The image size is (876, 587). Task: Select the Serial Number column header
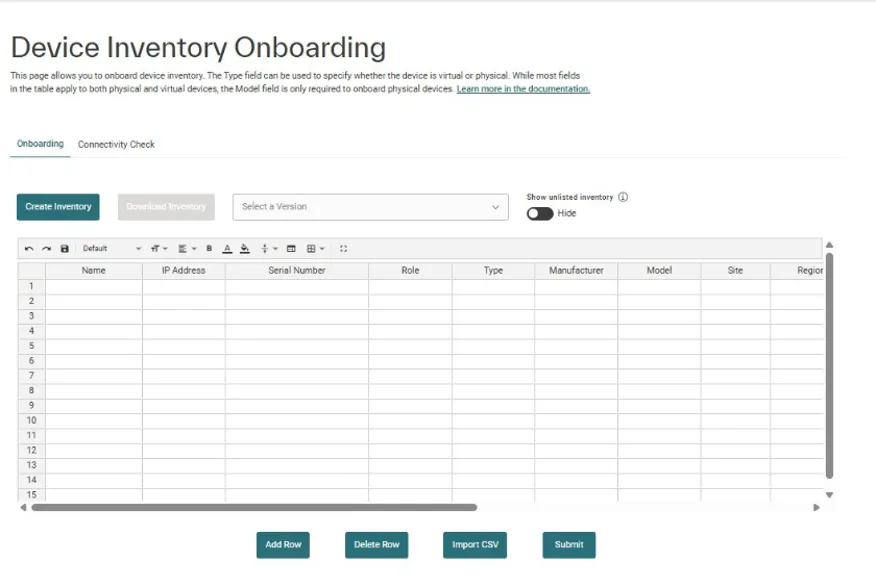[x=297, y=270]
